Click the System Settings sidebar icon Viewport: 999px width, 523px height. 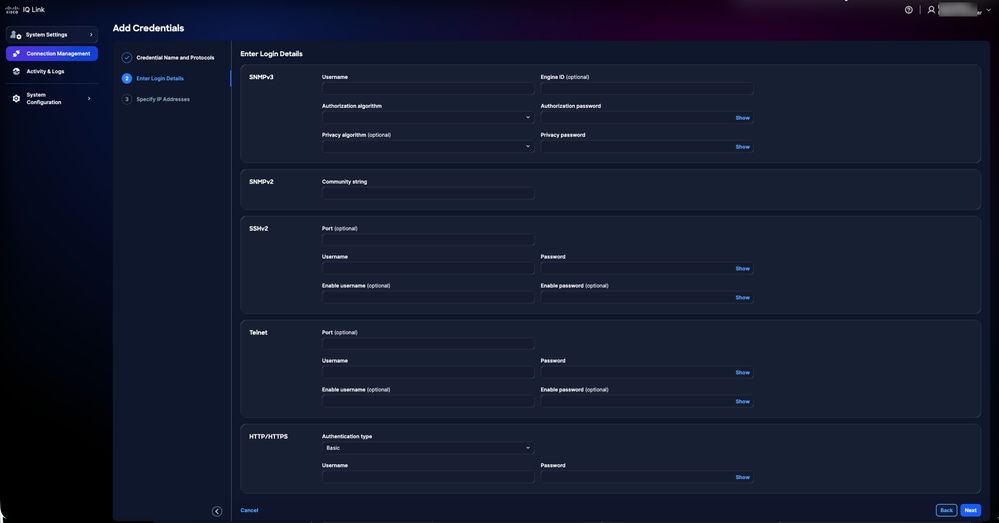[16, 34]
